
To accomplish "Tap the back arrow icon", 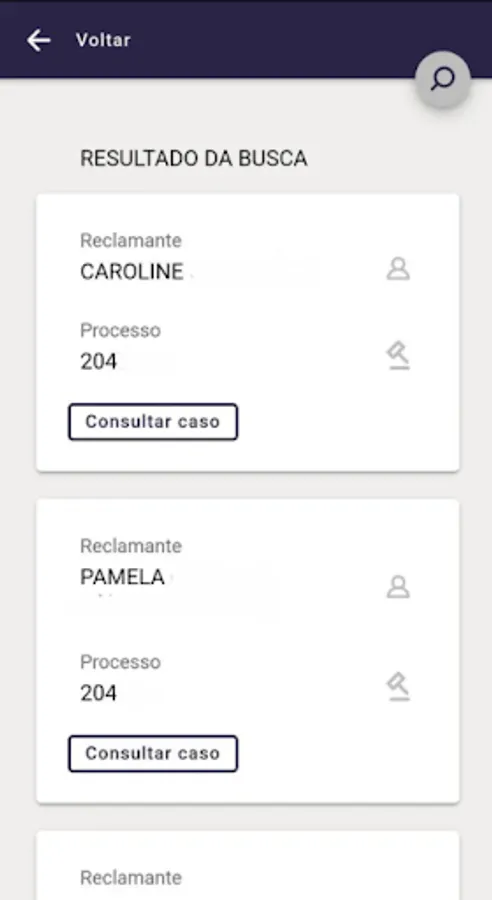I will pyautogui.click(x=38, y=40).
